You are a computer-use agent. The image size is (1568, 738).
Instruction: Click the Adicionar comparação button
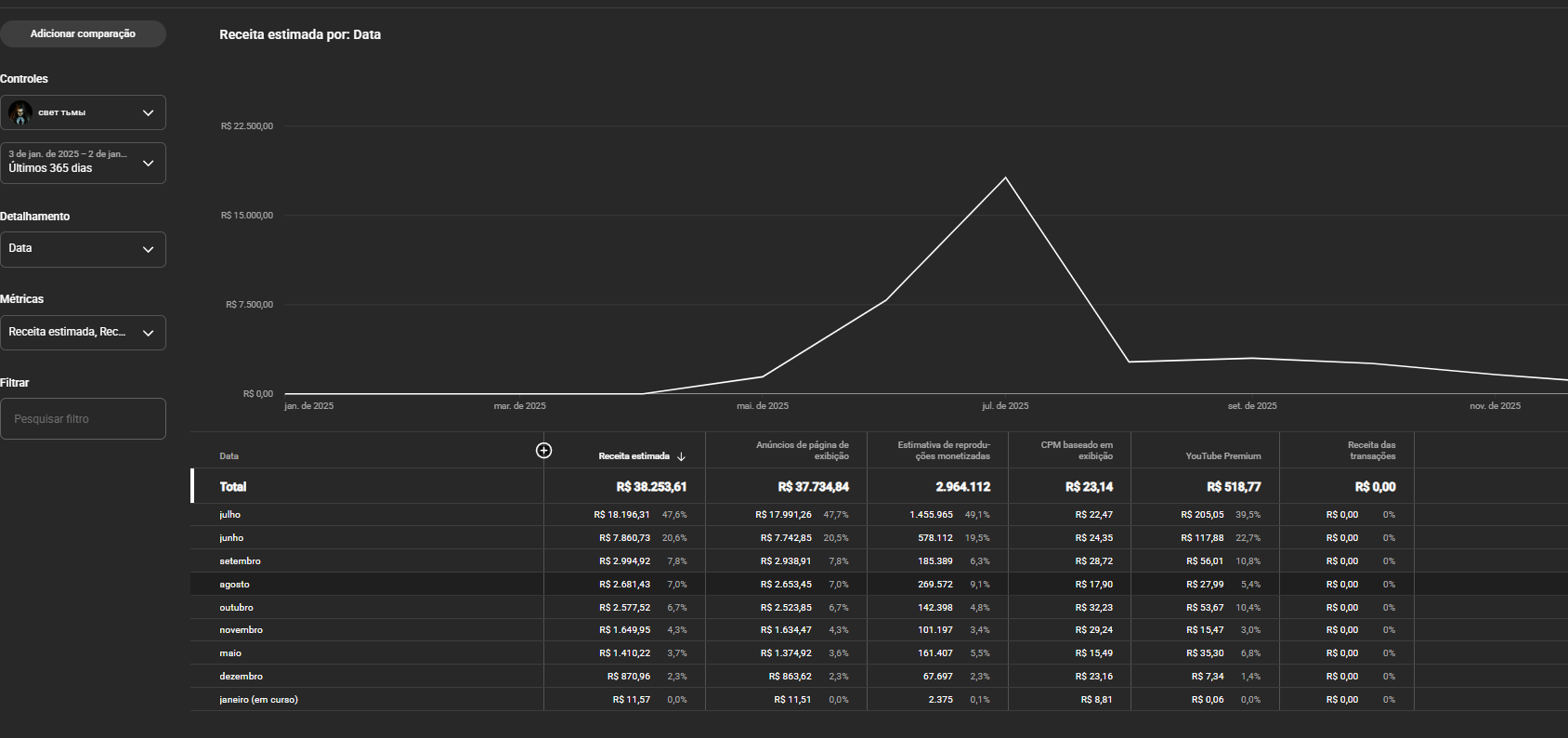coord(83,33)
